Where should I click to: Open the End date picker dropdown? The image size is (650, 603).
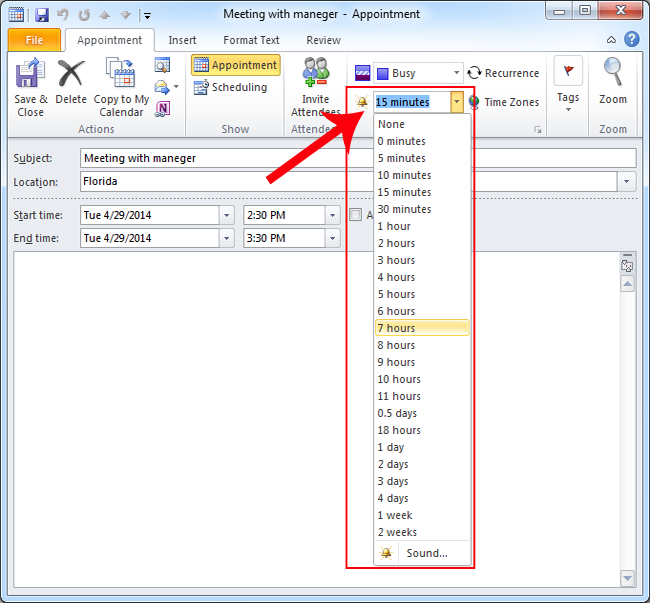tap(226, 238)
